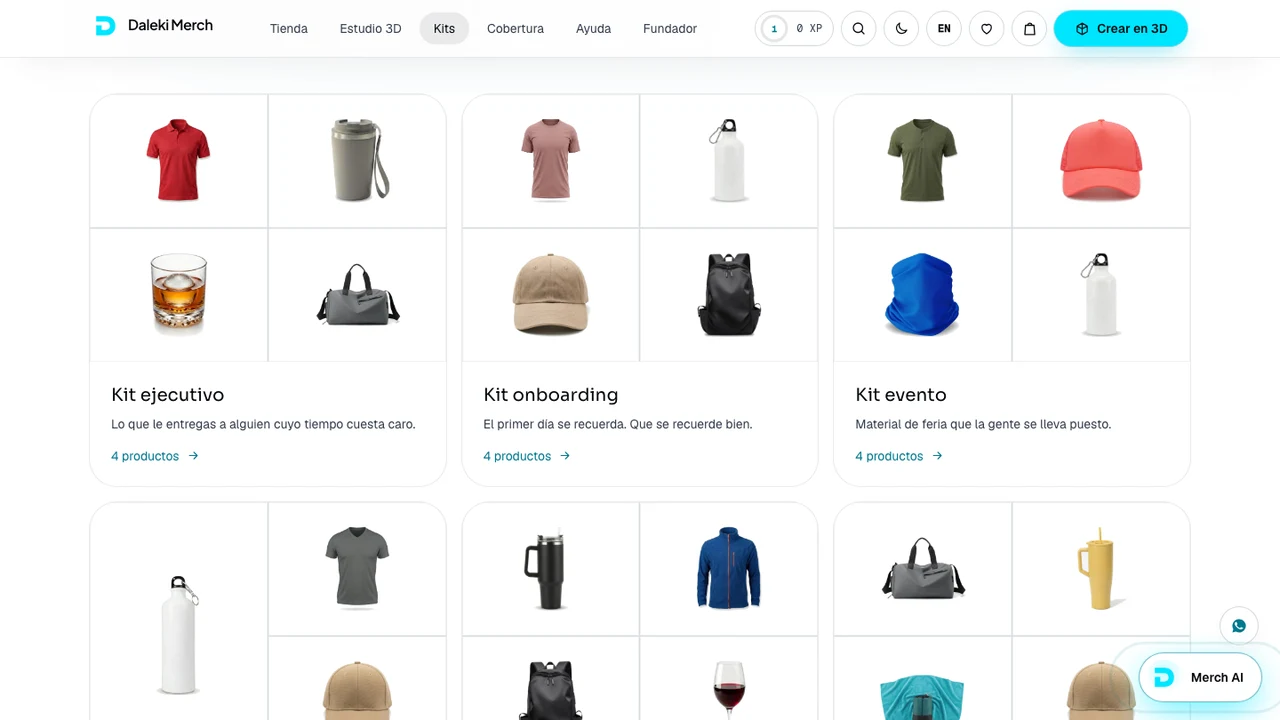1280x720 pixels.
Task: Click the blue fleece jacket thumbnail
Action: click(729, 568)
